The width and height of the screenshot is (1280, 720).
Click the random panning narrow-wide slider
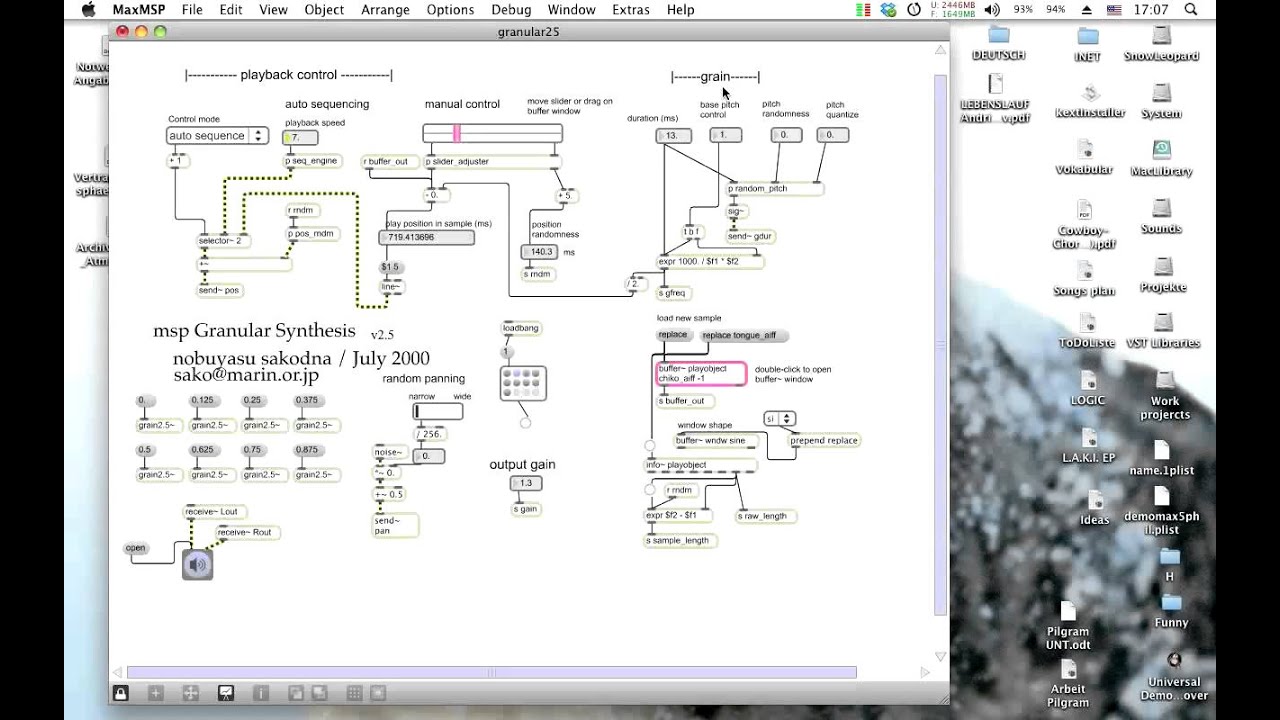(x=438, y=411)
